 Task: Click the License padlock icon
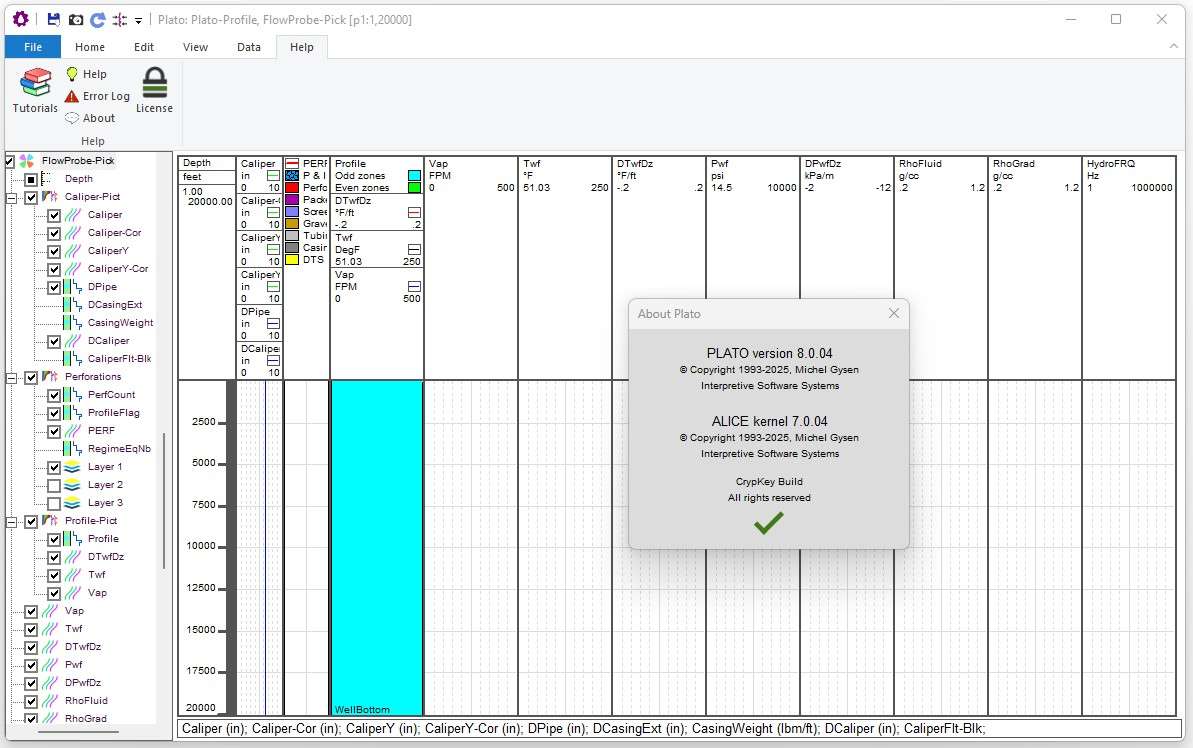tap(154, 82)
